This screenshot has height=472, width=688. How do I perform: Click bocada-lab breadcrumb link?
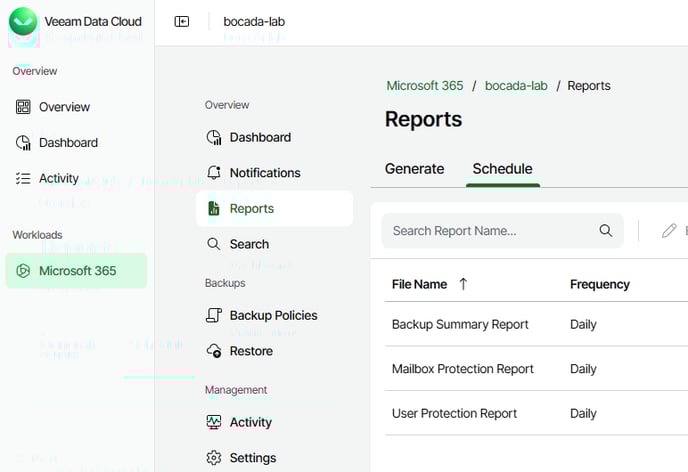tap(514, 86)
